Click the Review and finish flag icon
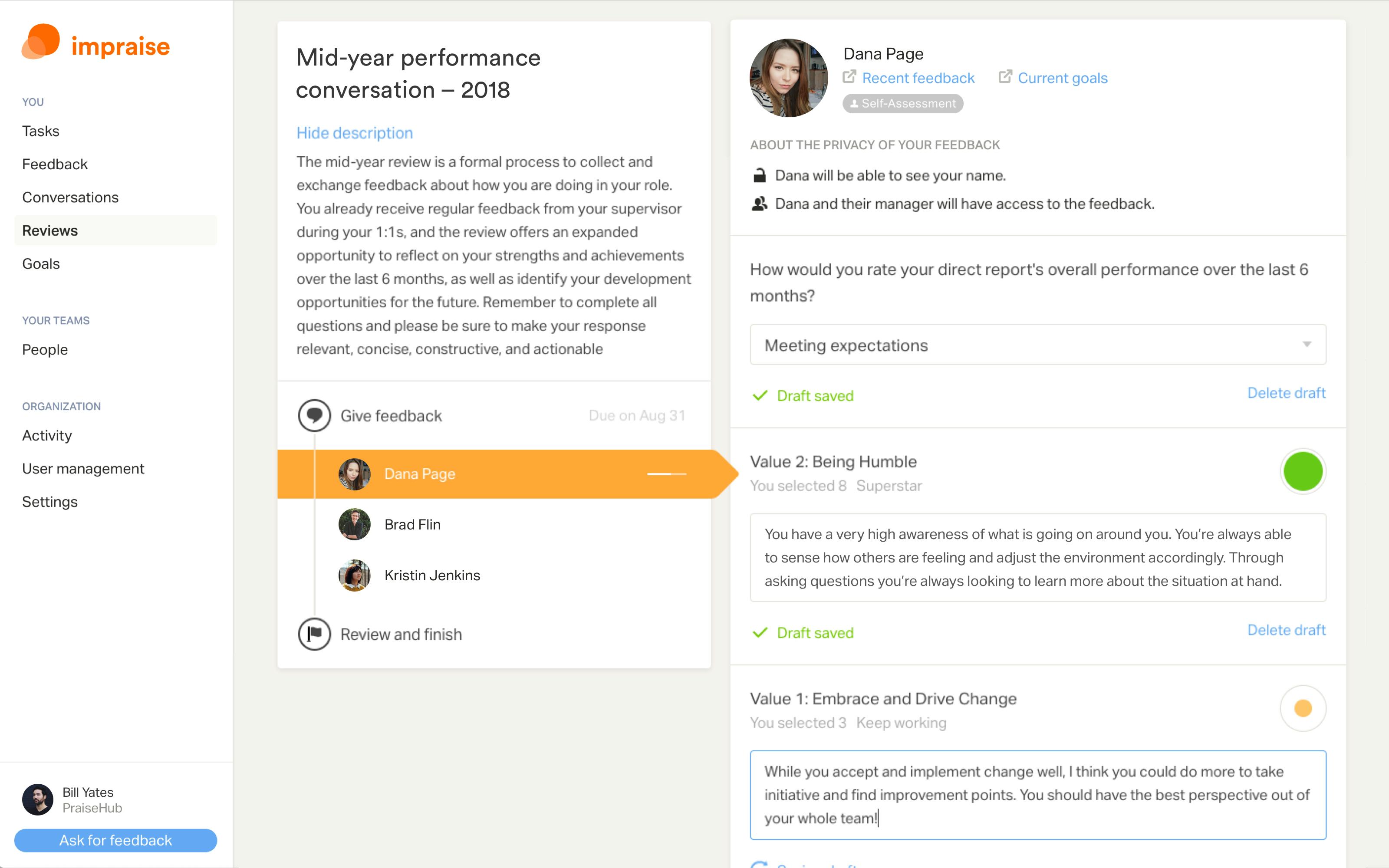This screenshot has height=868, width=1389. point(314,634)
